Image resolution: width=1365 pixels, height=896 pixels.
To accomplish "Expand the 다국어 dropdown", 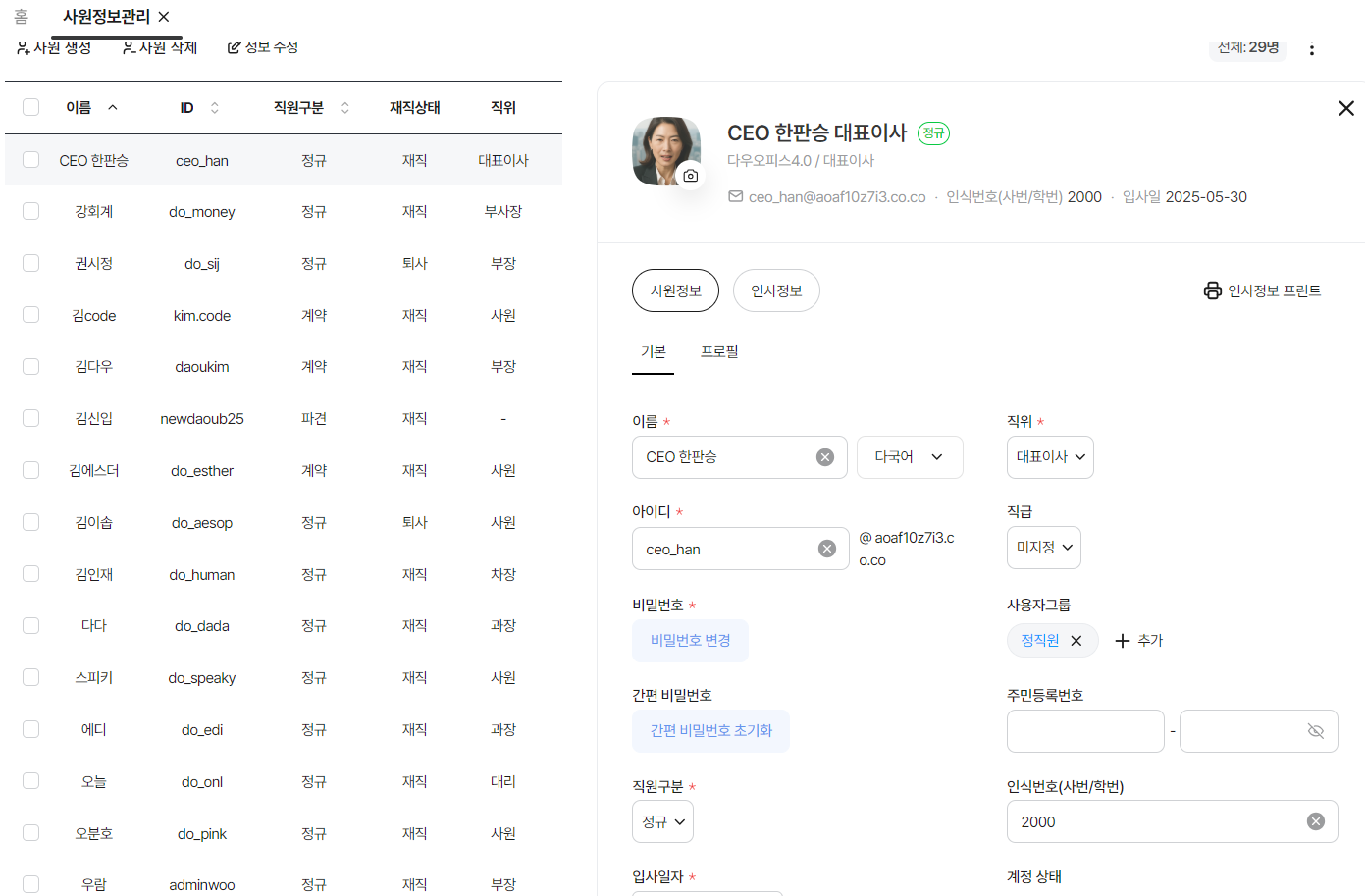I will 909,457.
